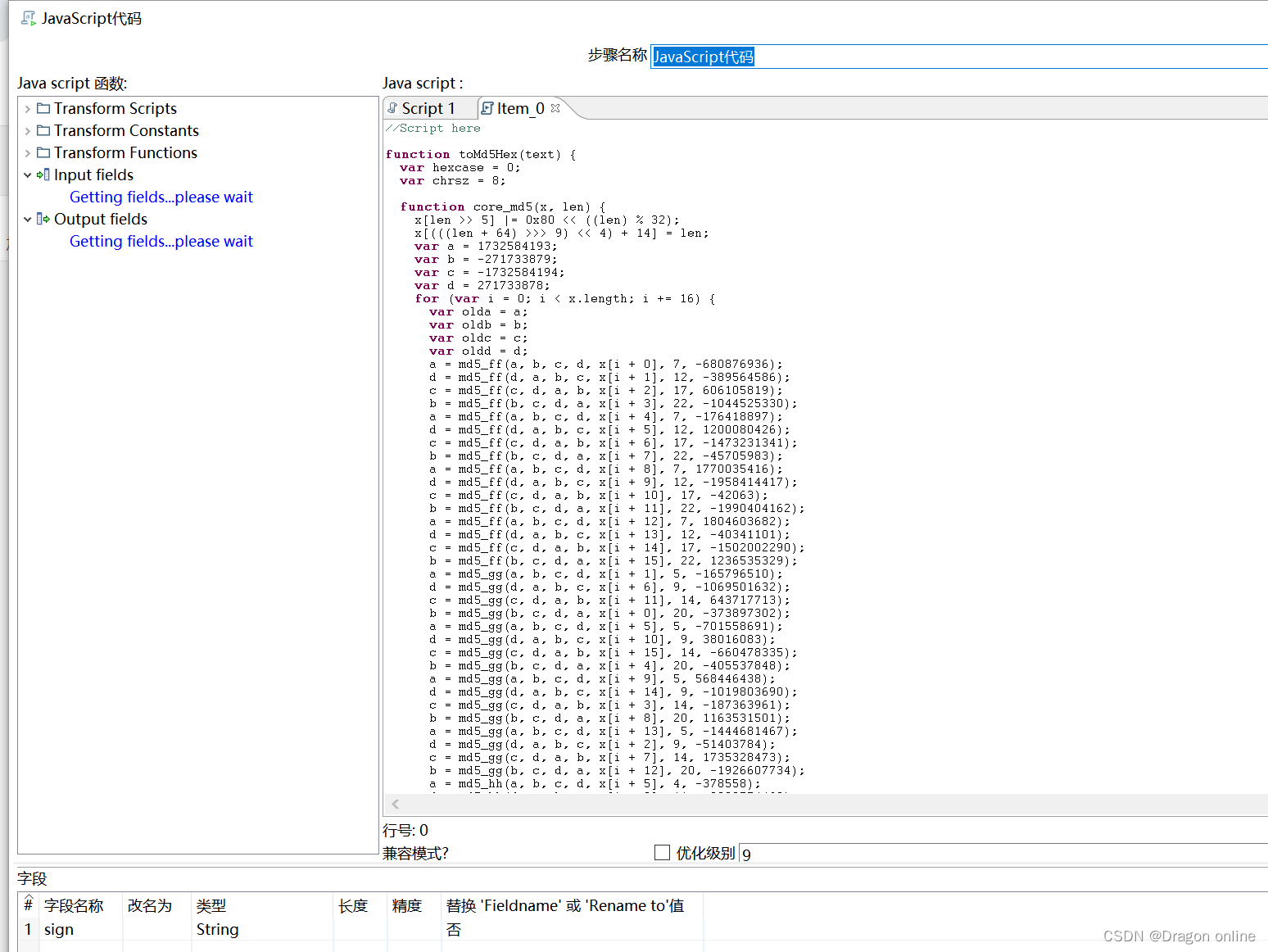
Task: Click the Output fields arrow icon
Action: [x=43, y=219]
